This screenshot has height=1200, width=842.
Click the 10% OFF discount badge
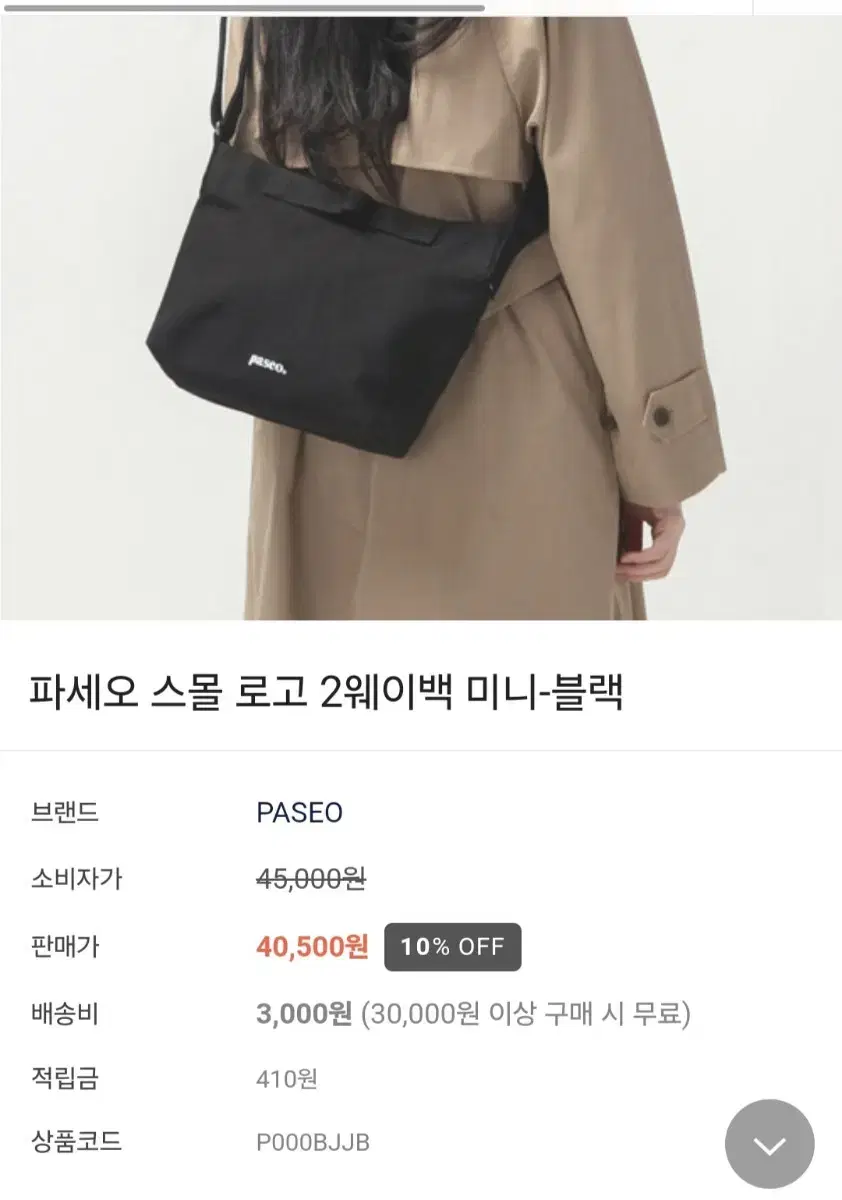[453, 947]
